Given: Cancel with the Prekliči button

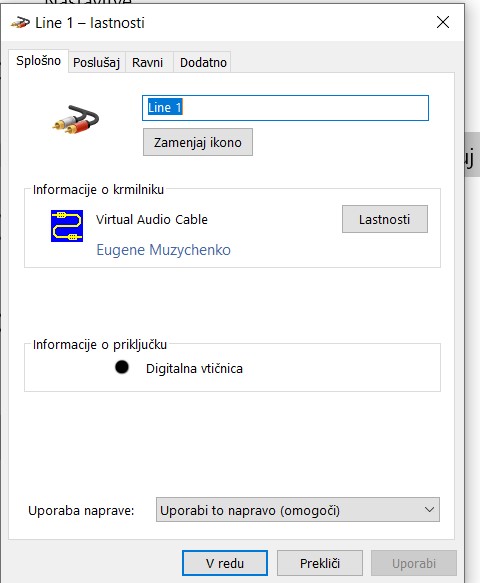Looking at the screenshot, I should 320,563.
